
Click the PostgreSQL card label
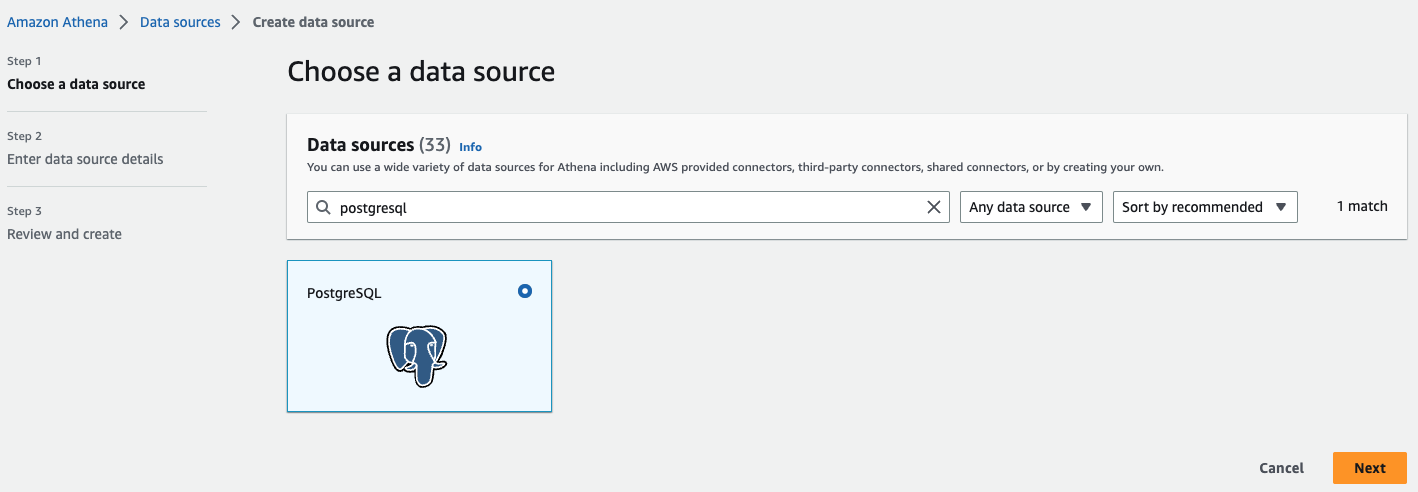344,294
